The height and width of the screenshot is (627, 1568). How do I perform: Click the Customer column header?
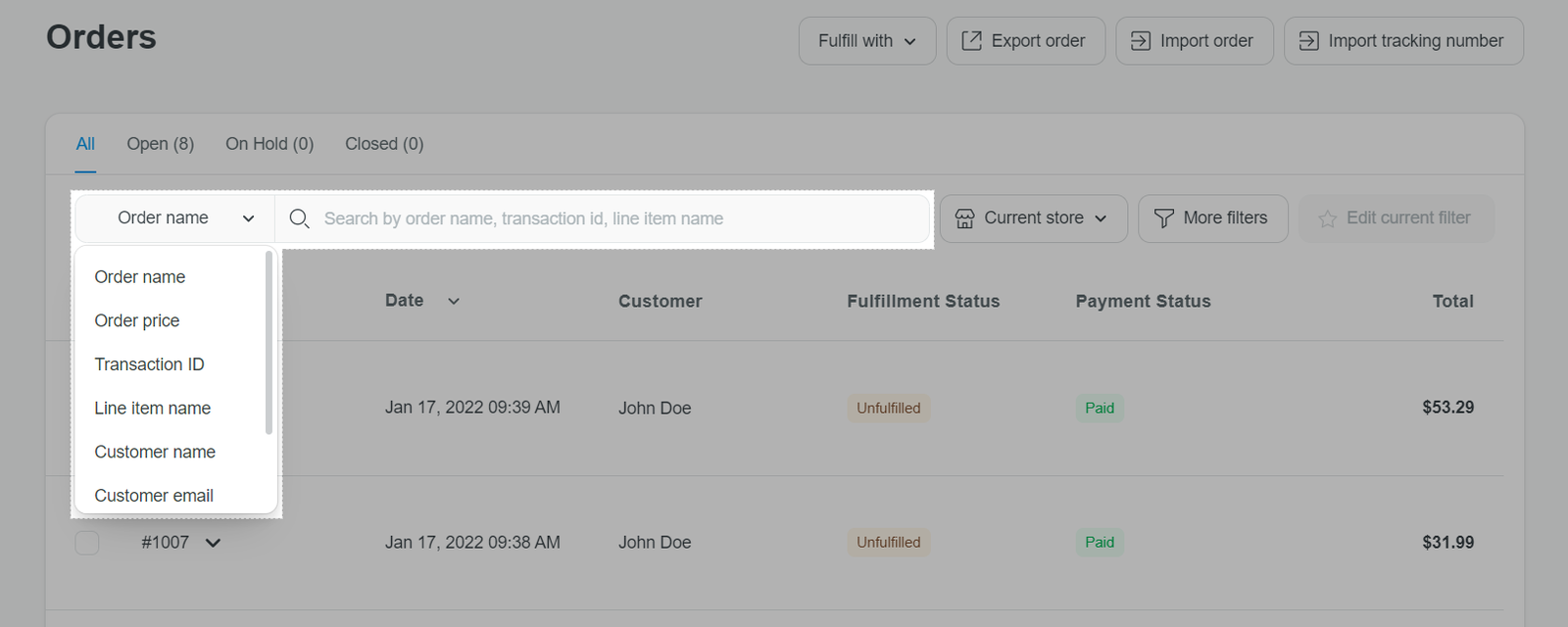point(661,302)
